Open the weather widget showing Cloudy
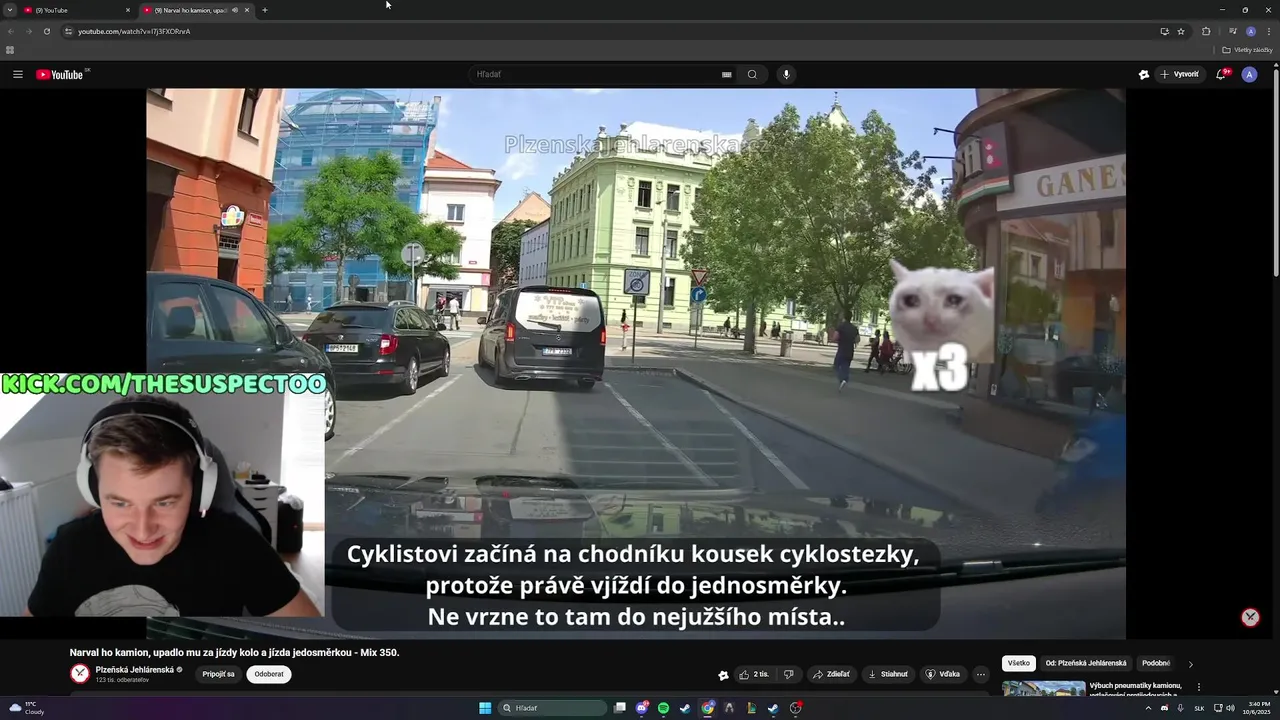1280x720 pixels. point(27,708)
